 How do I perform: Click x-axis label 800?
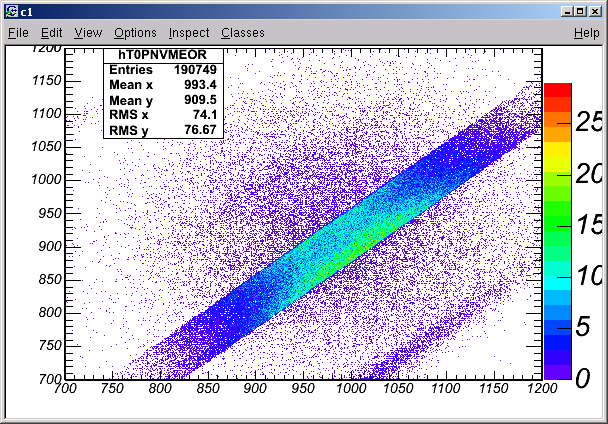(x=160, y=388)
